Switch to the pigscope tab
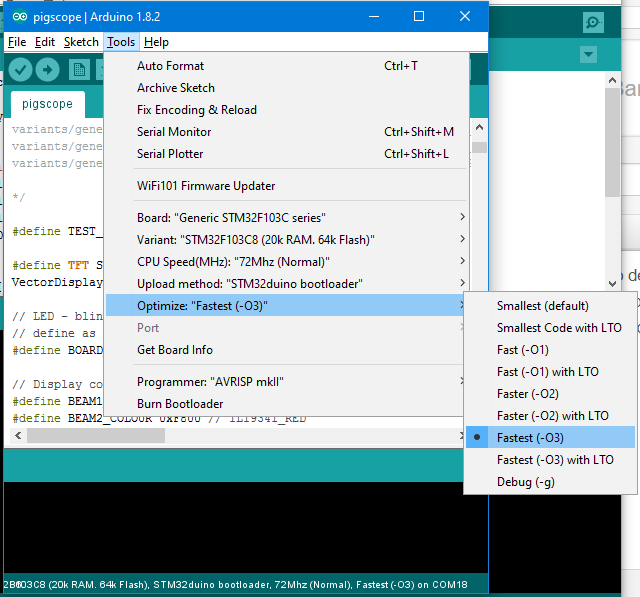Screen dimensions: 640x597 [x=47, y=104]
